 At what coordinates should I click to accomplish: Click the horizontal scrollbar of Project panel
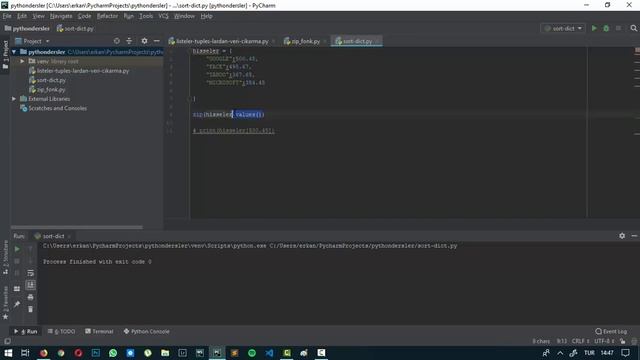pyautogui.click(x=77, y=227)
